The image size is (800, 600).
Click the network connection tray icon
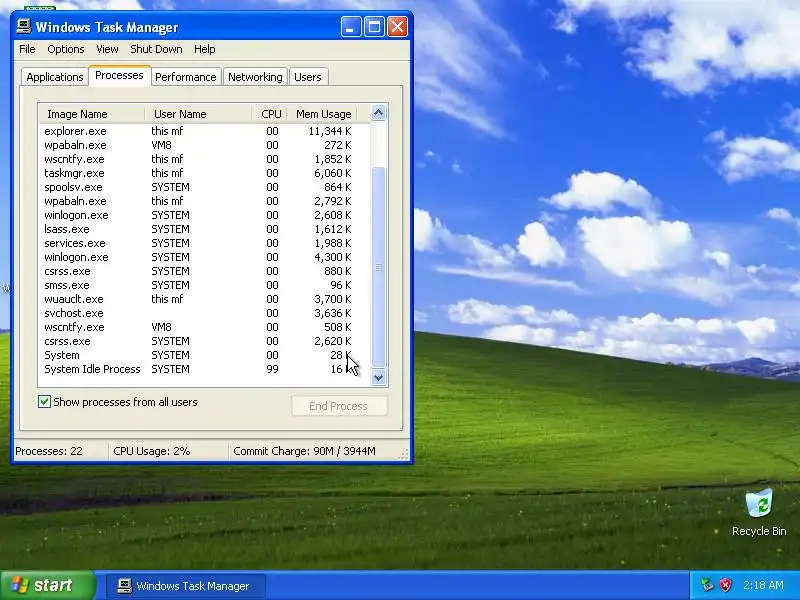coord(707,585)
